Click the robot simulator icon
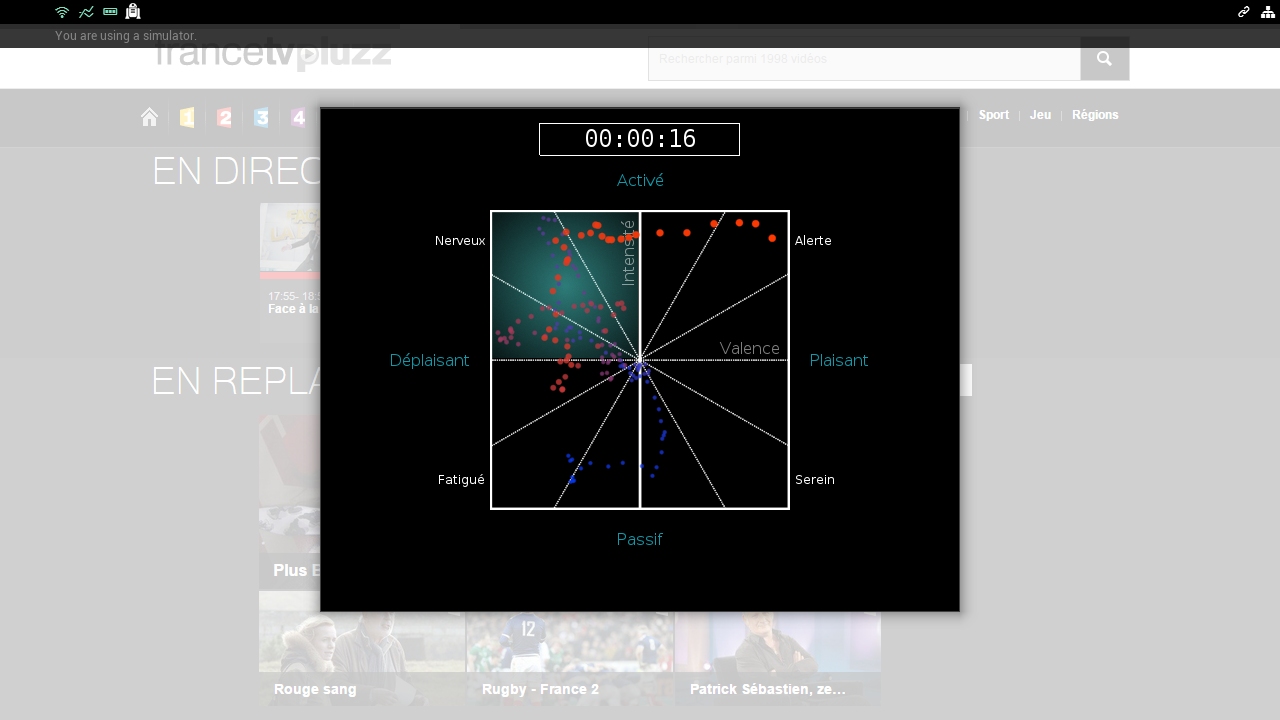The image size is (1280, 720). click(133, 12)
